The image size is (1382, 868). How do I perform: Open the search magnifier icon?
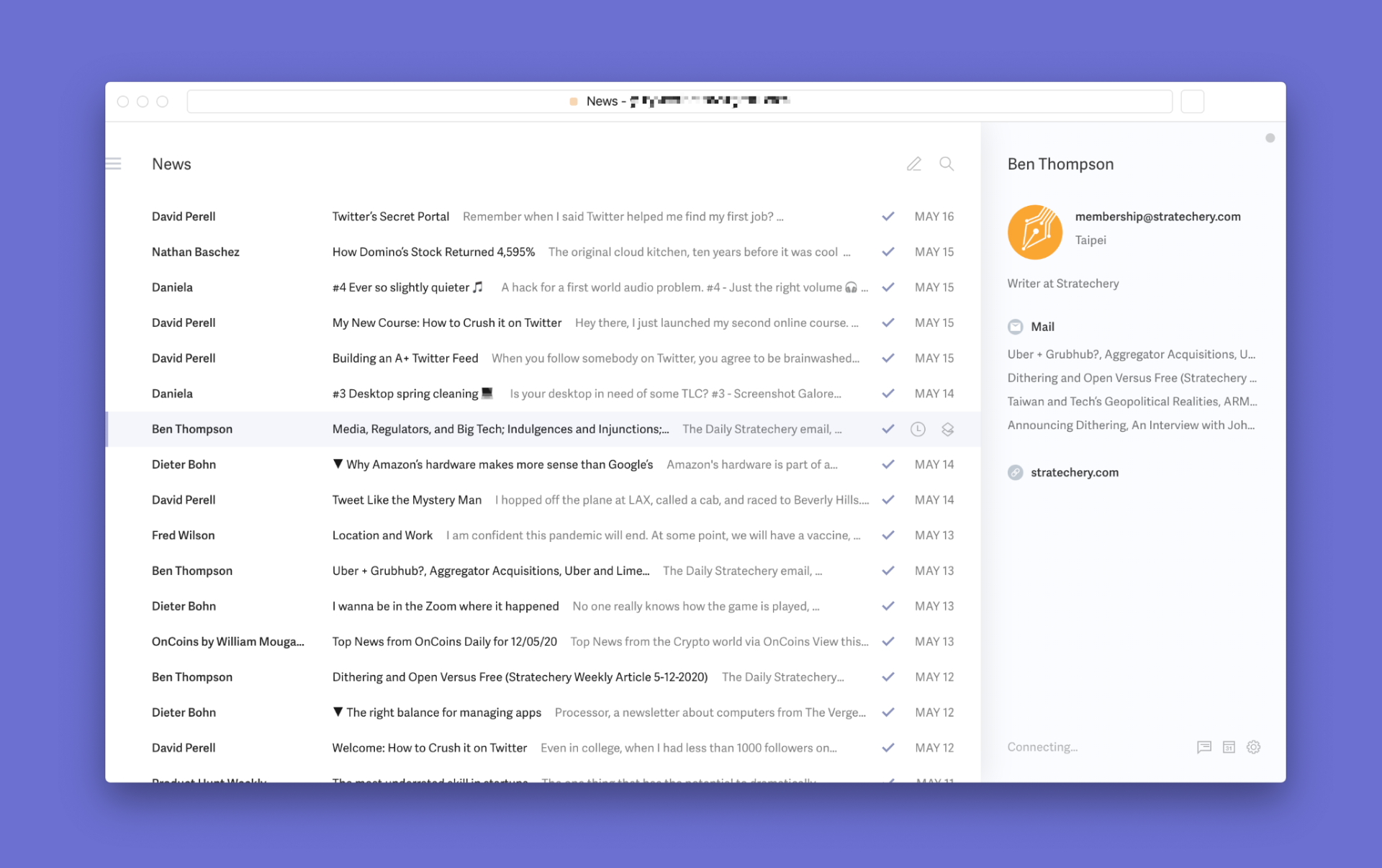click(x=947, y=164)
